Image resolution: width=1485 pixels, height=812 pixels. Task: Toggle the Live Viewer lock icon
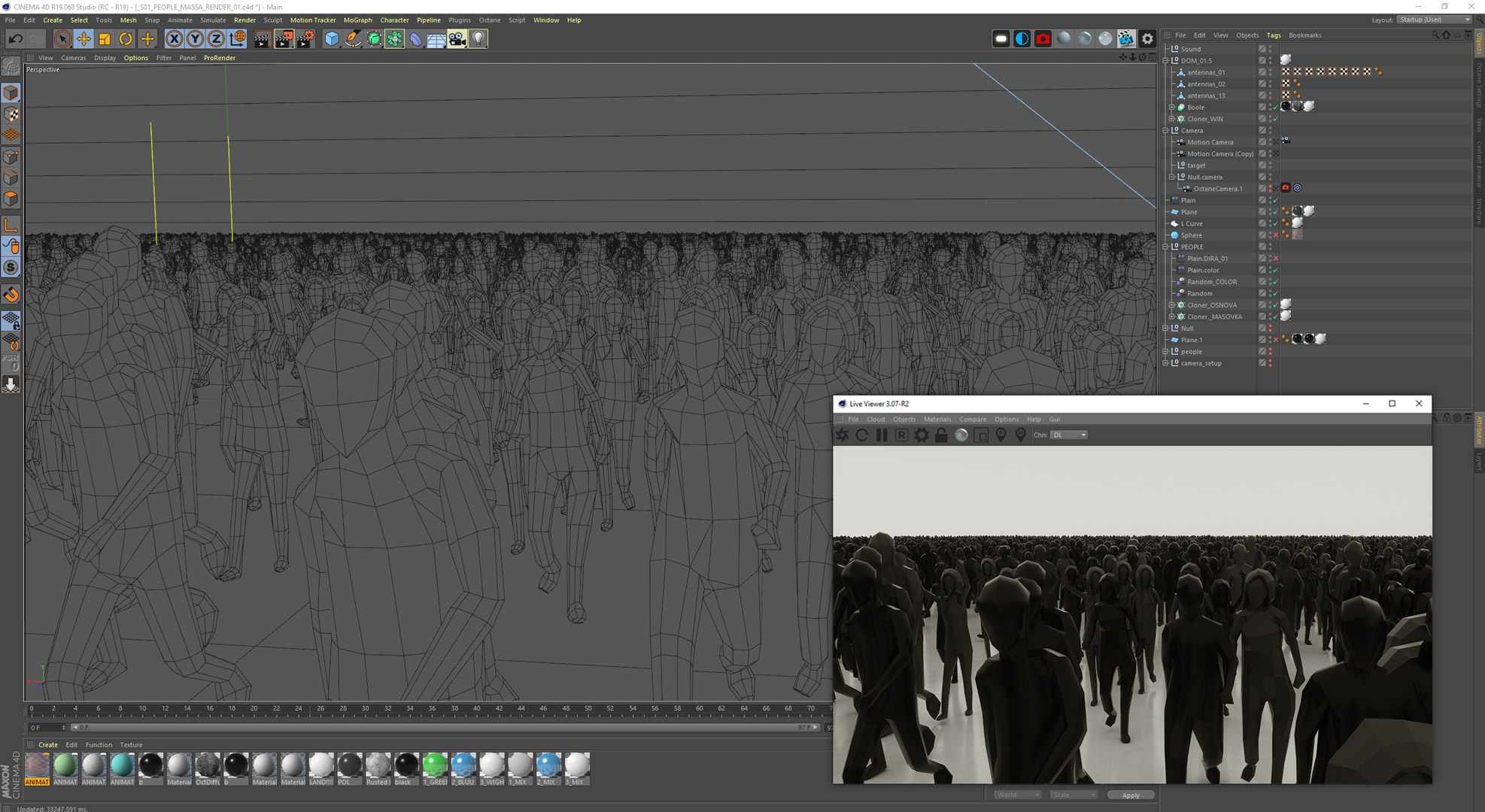[x=941, y=435]
